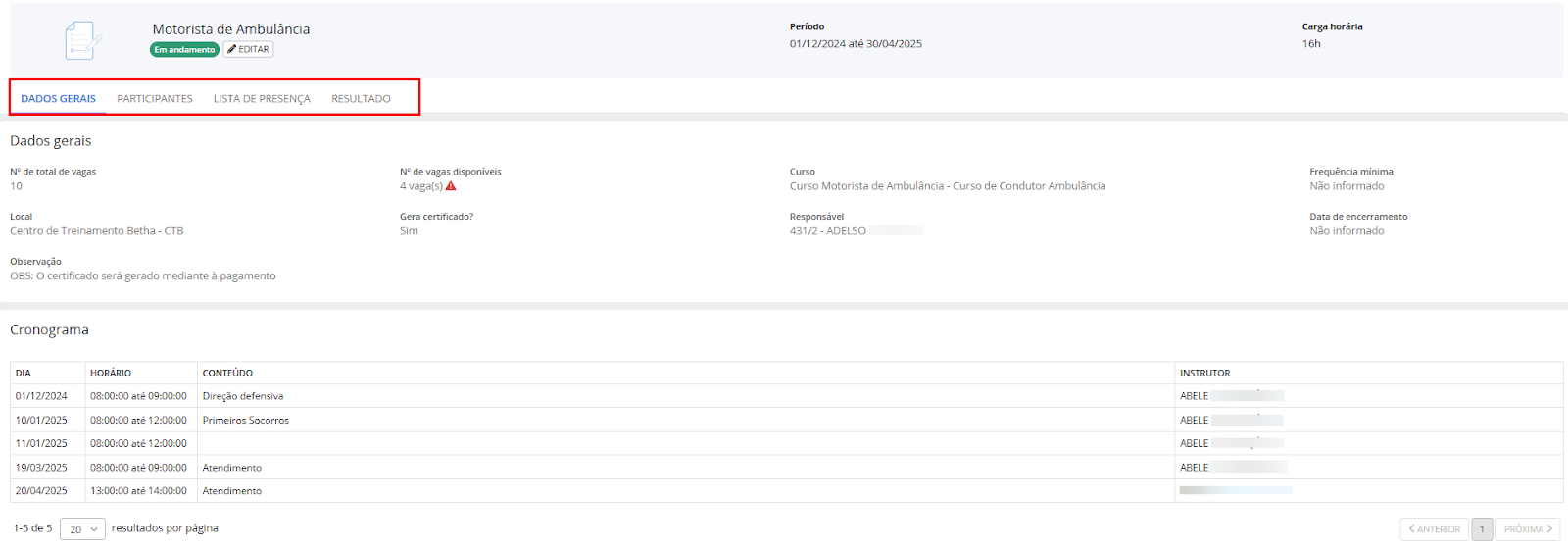Expand the results per page dropdown
Viewport: 1568px width, 551px height.
point(82,529)
